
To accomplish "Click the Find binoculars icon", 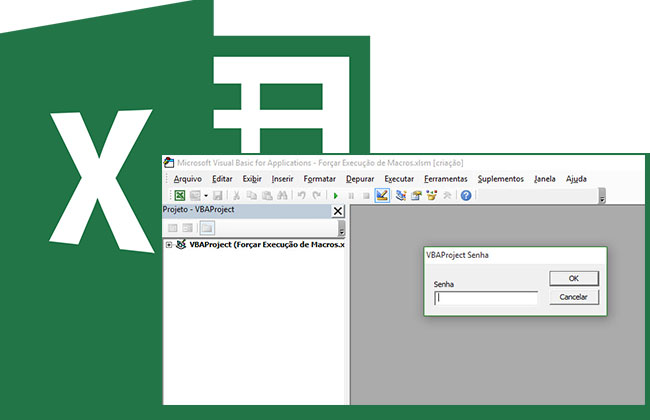I will 282,195.
